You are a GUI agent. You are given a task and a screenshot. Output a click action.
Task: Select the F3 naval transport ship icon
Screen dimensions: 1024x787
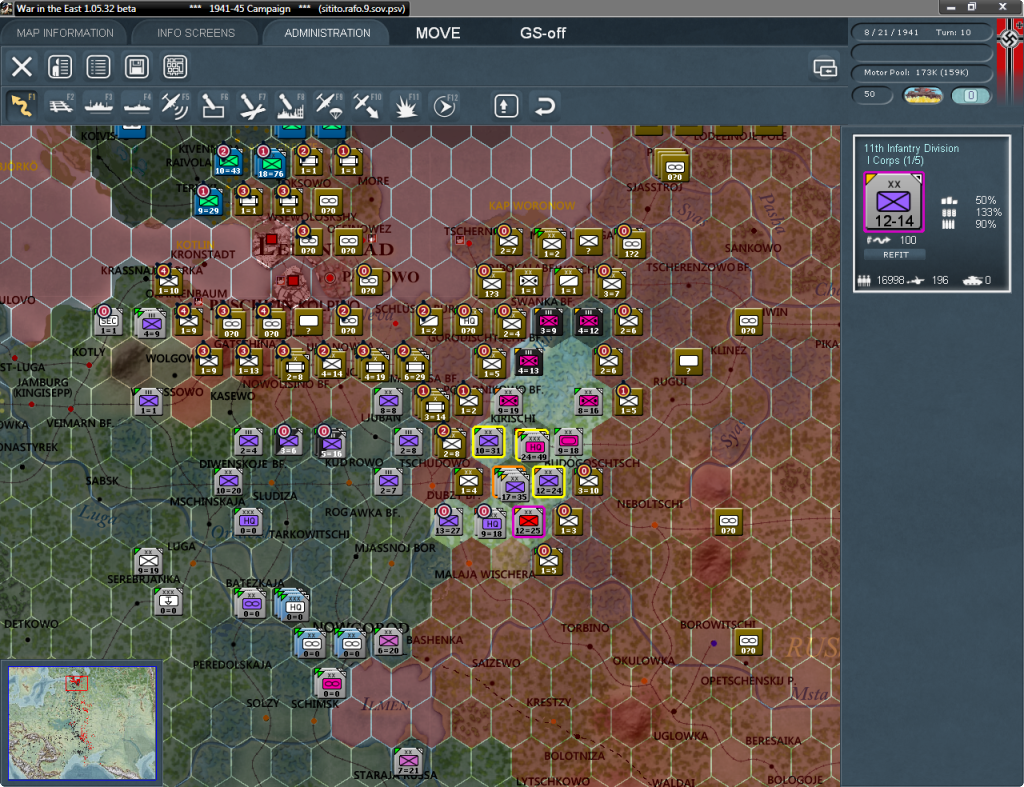(99, 105)
